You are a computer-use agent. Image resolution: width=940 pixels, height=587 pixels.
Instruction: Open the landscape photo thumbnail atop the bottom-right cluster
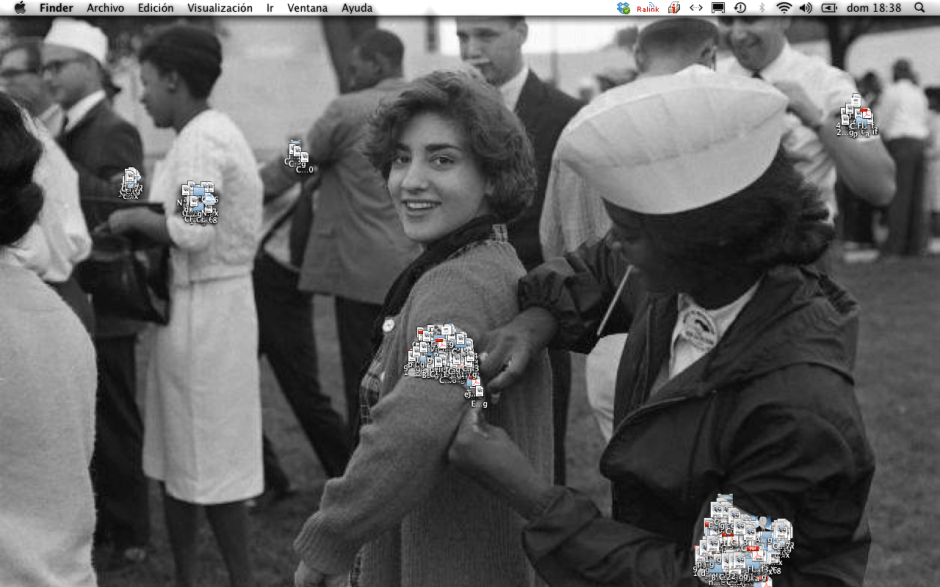[x=725, y=497]
